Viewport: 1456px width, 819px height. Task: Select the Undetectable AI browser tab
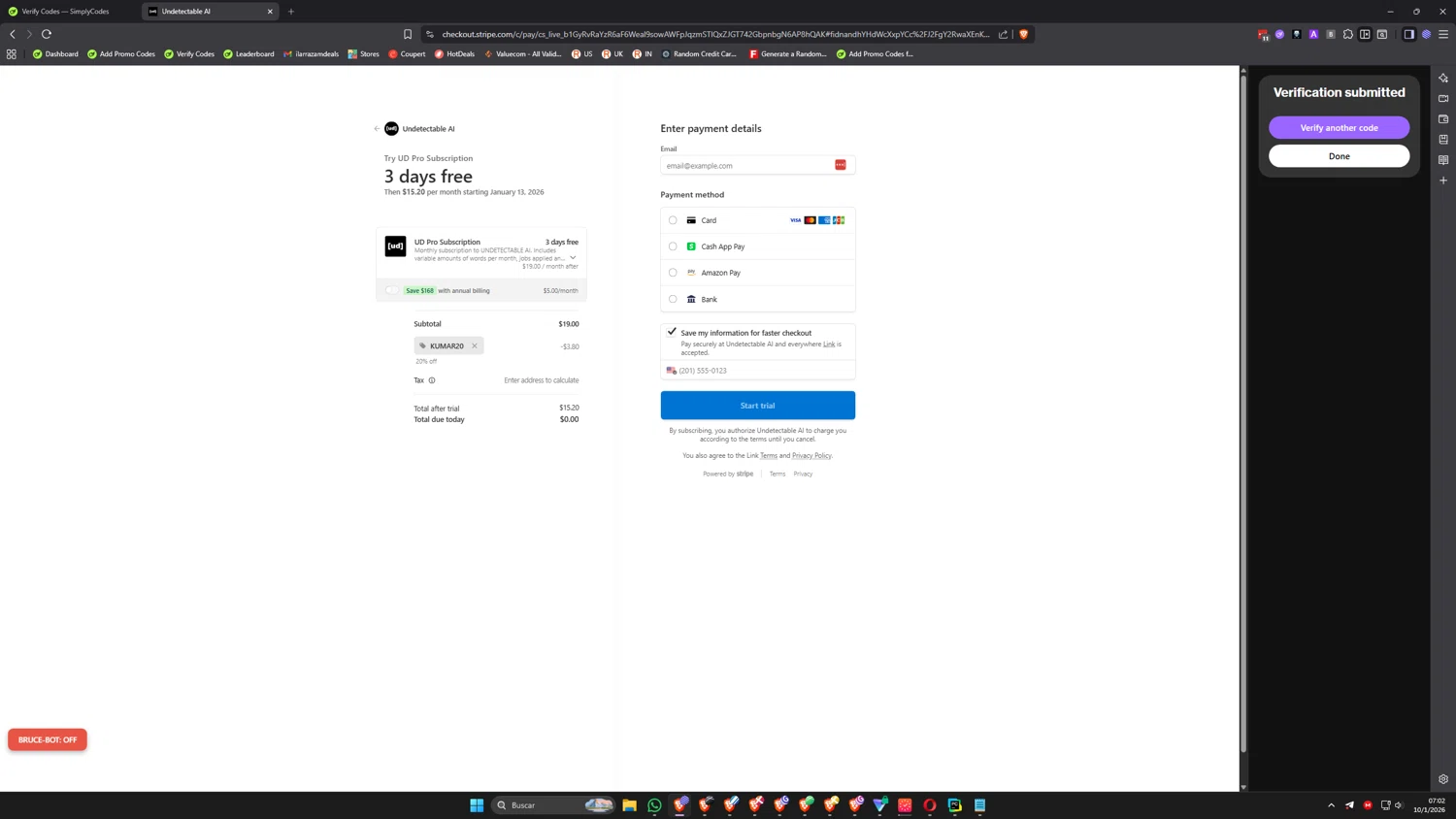click(209, 12)
